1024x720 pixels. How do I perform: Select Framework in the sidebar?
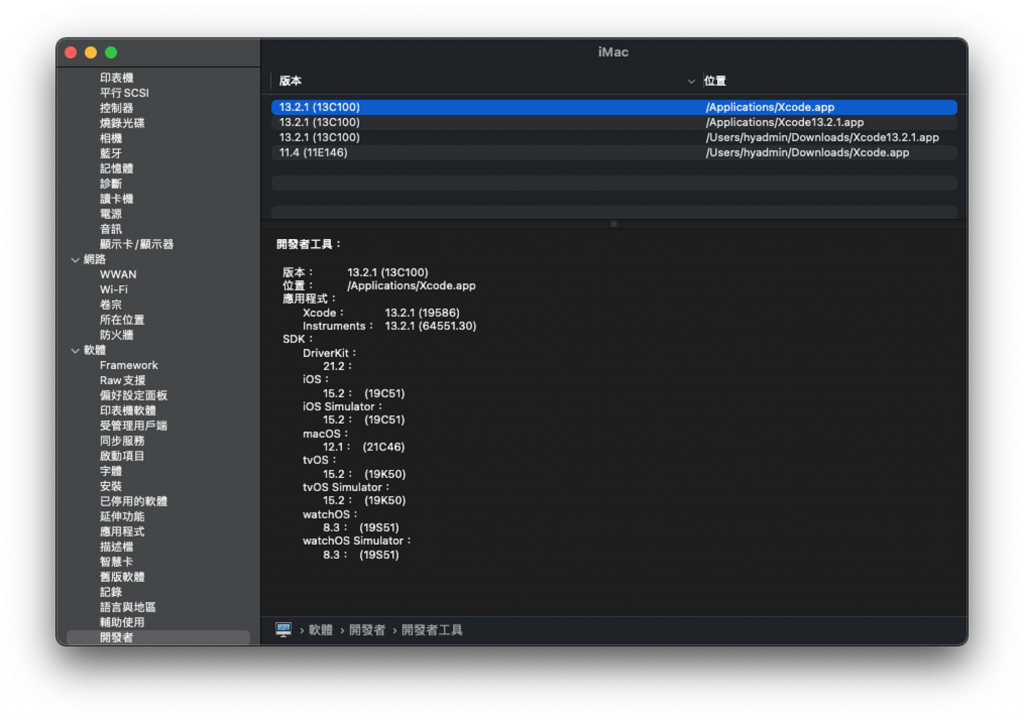coord(129,365)
